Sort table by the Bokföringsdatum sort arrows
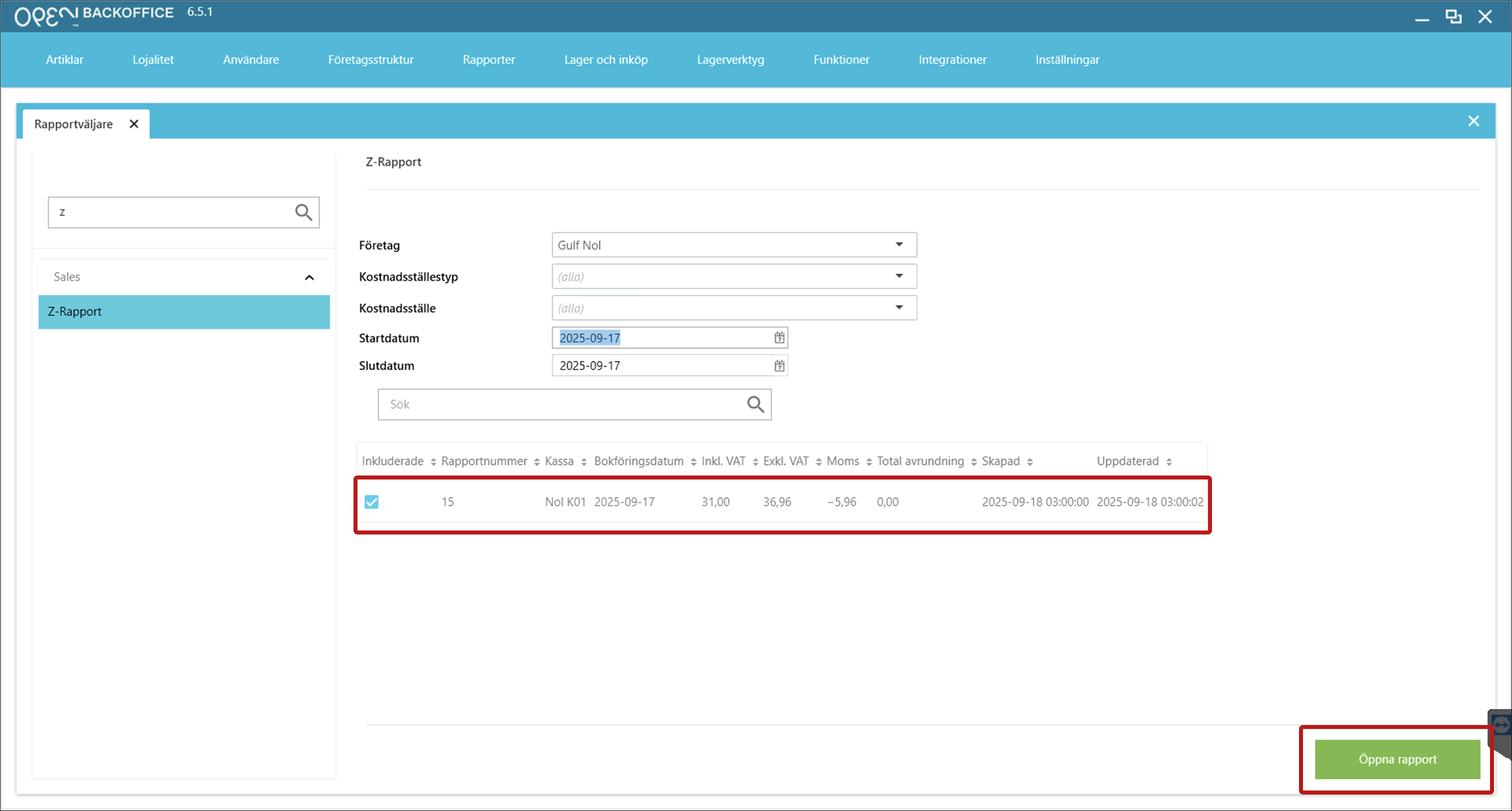Image resolution: width=1512 pixels, height=811 pixels. tap(693, 462)
